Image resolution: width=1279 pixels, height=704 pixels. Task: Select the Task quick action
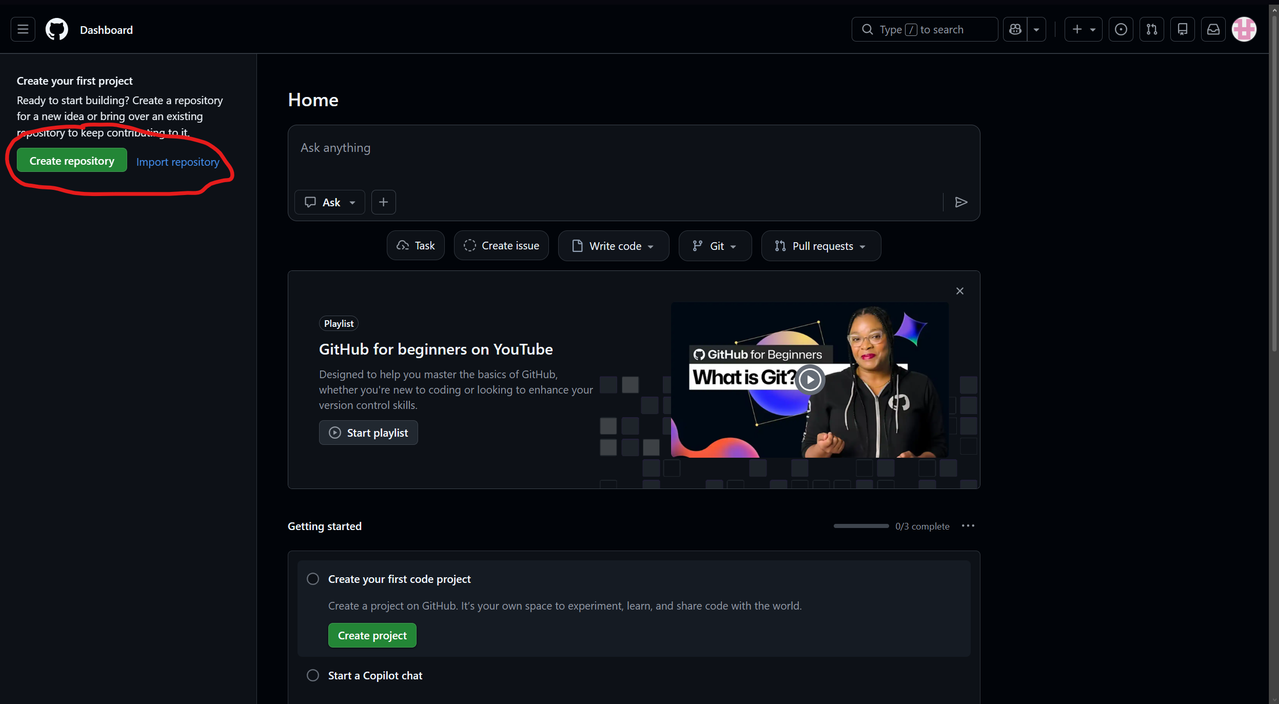click(416, 245)
